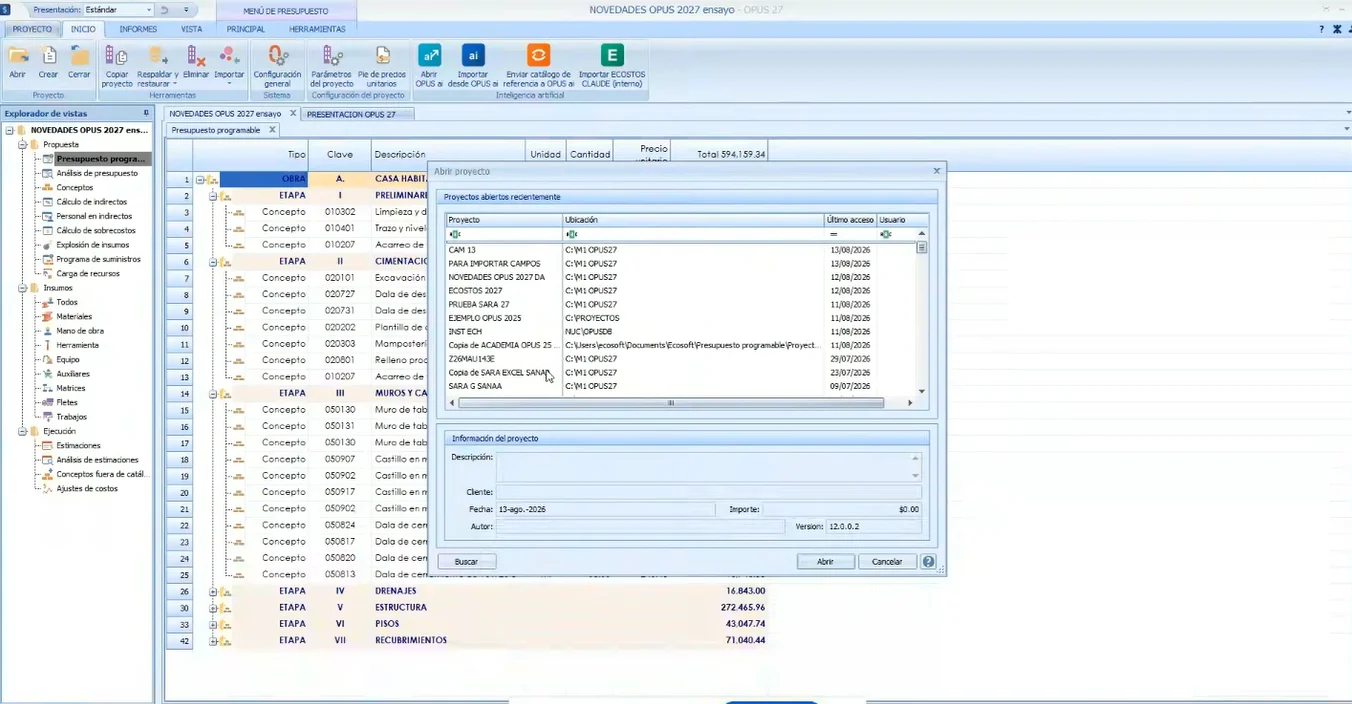Image resolution: width=1352 pixels, height=704 pixels.
Task: Open the Respaldar y restaurar tool
Action: coord(157,66)
